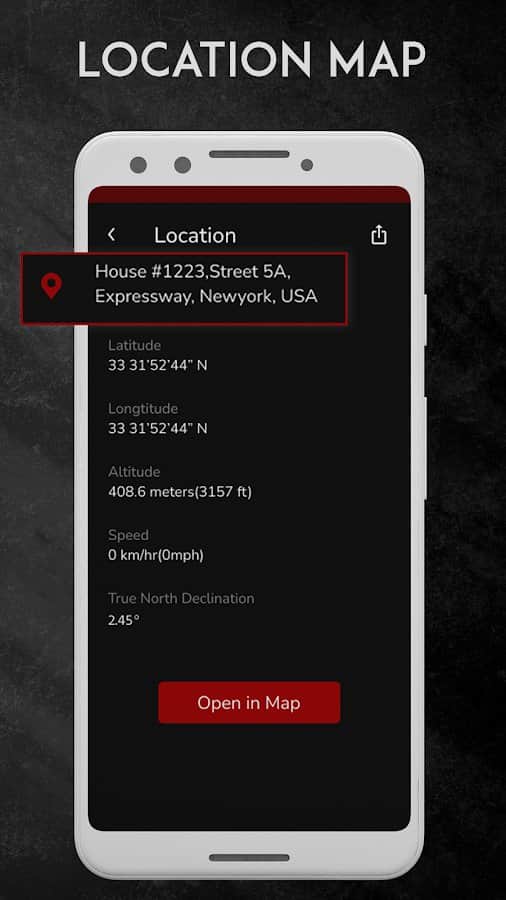Viewport: 506px width, 900px height.
Task: Tap the Latitude label
Action: [134, 346]
